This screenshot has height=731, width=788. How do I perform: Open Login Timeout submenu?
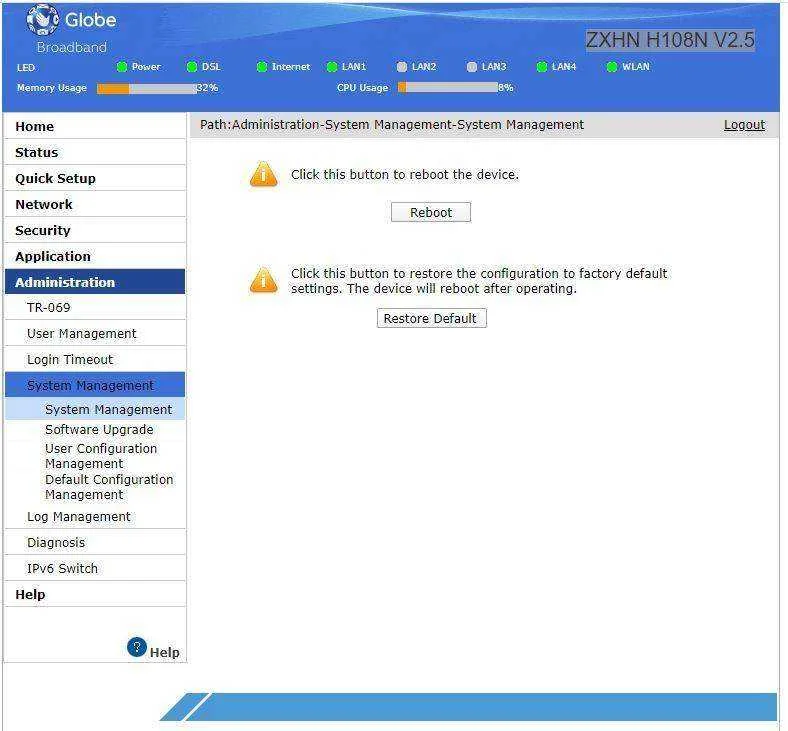pyautogui.click(x=95, y=360)
